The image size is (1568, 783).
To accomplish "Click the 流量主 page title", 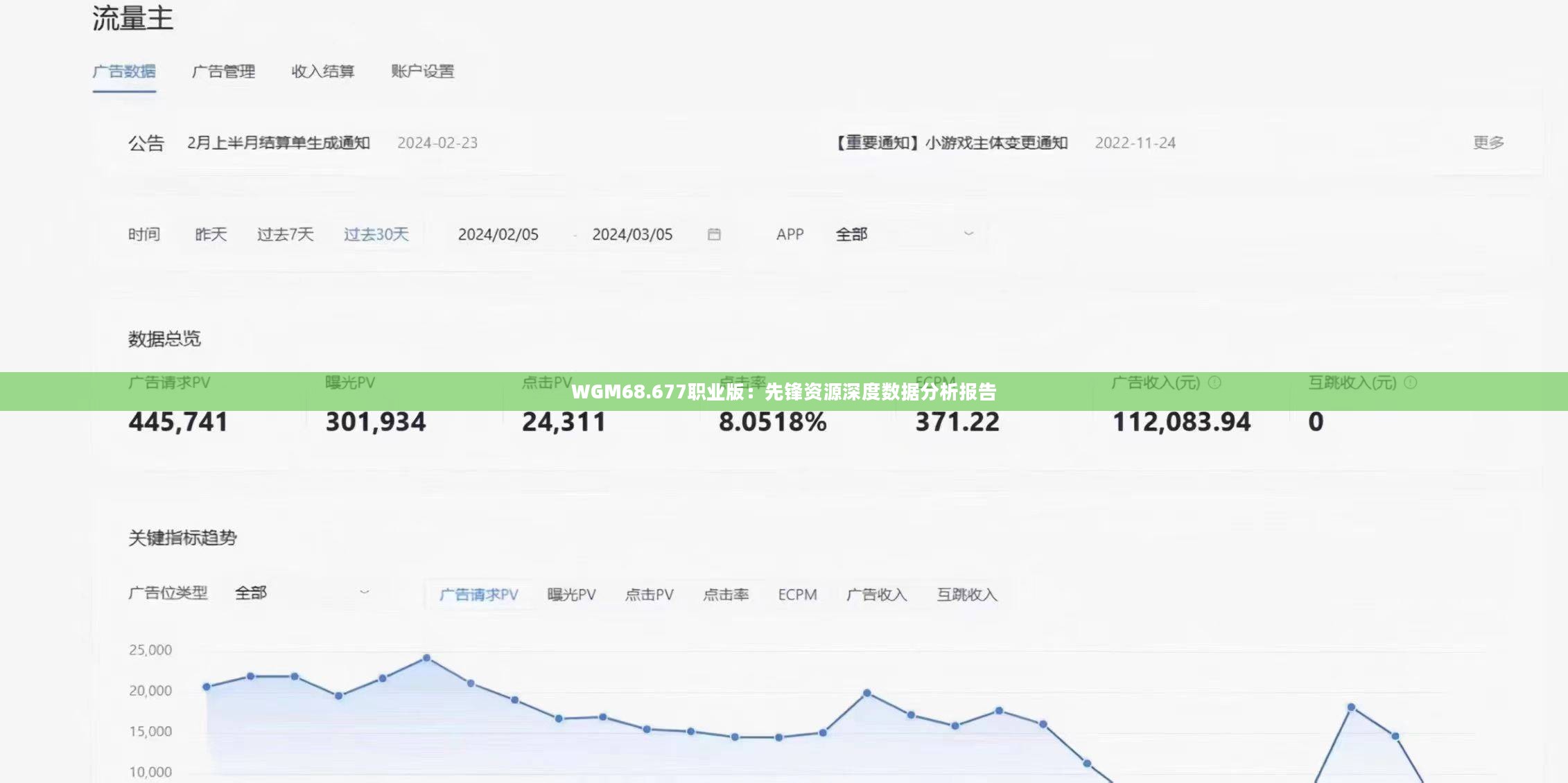I will [132, 19].
